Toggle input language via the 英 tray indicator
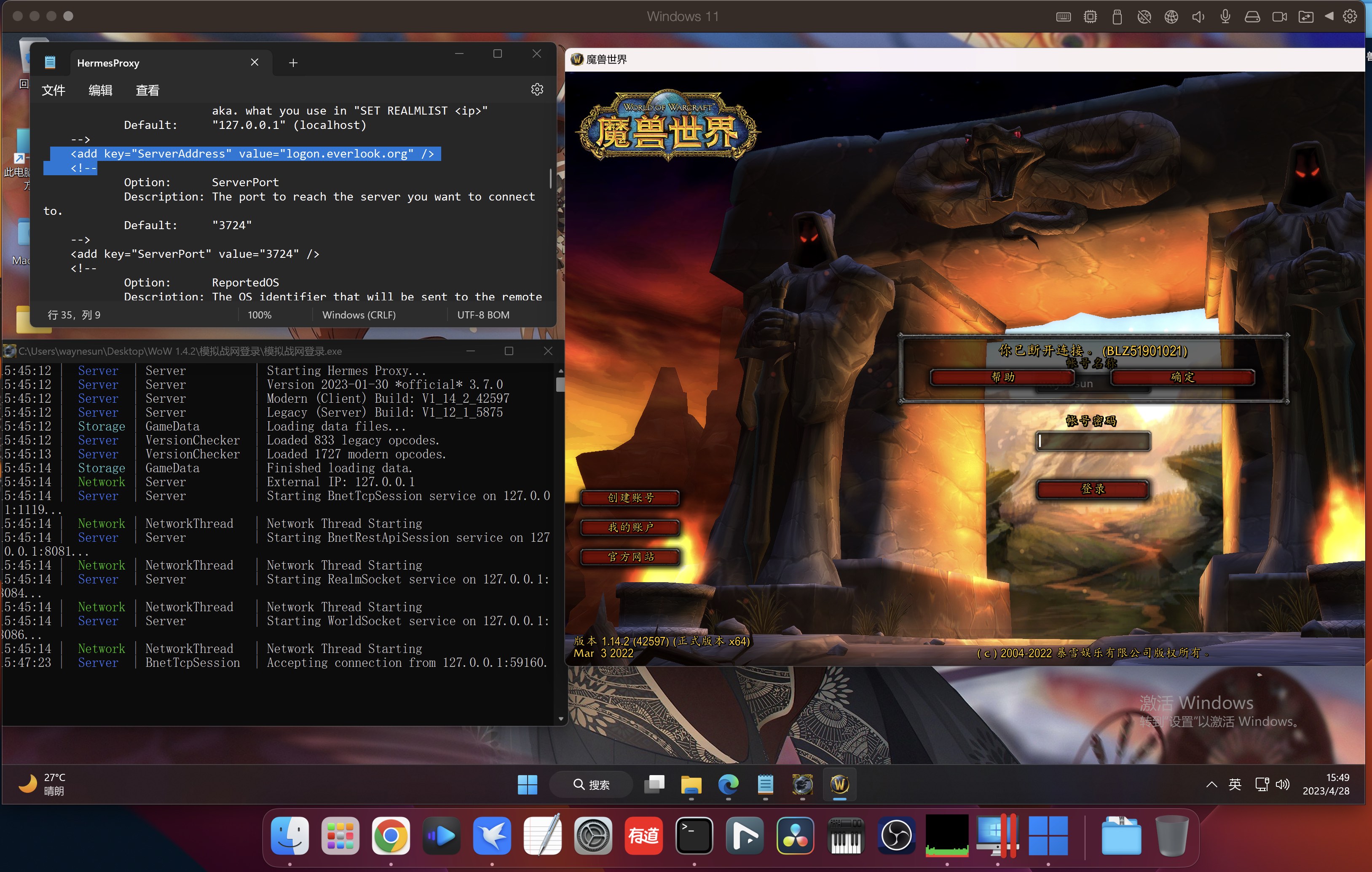This screenshot has width=1372, height=872. 1235,784
